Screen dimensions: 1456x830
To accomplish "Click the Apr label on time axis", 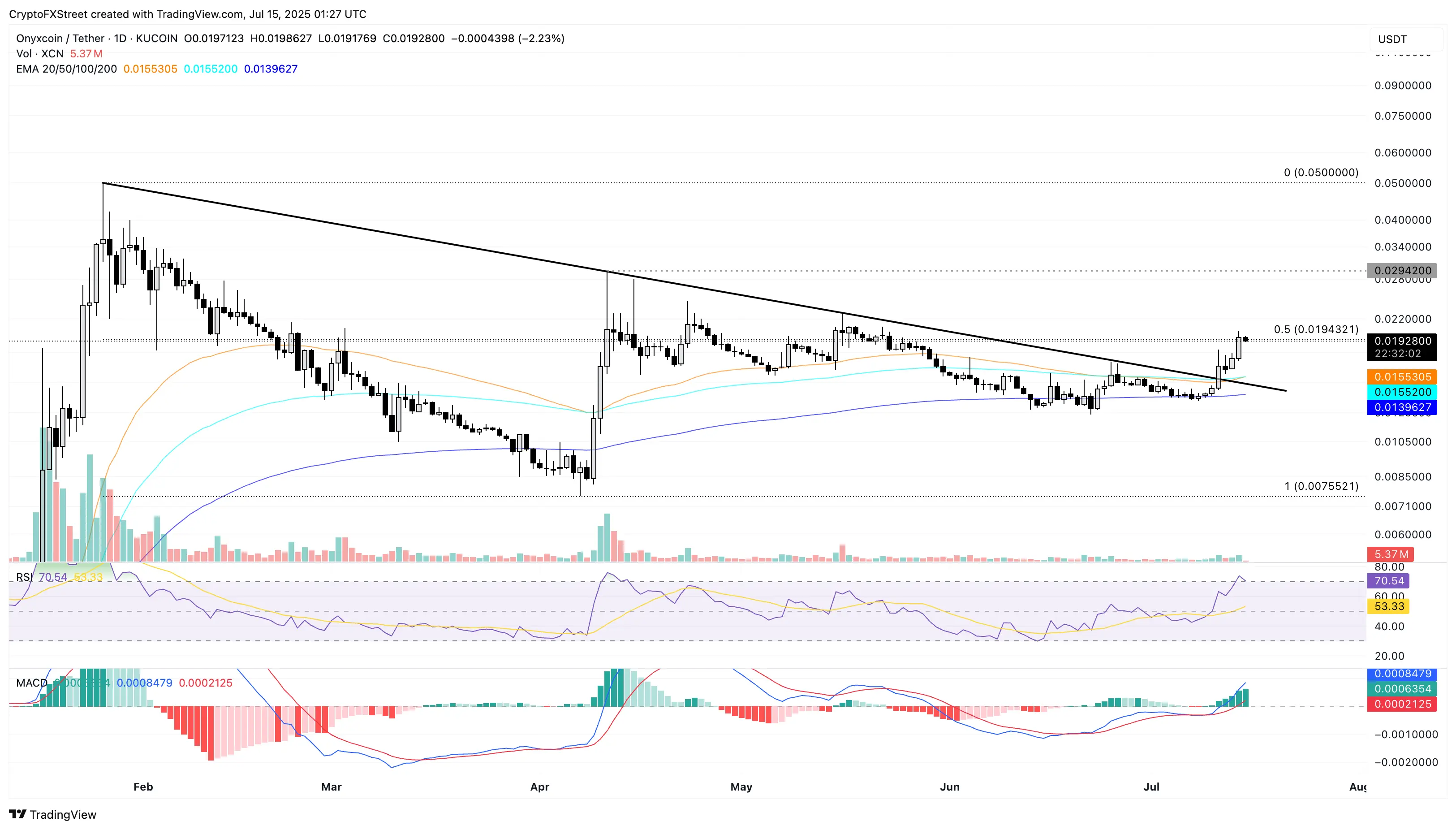I will point(539,787).
